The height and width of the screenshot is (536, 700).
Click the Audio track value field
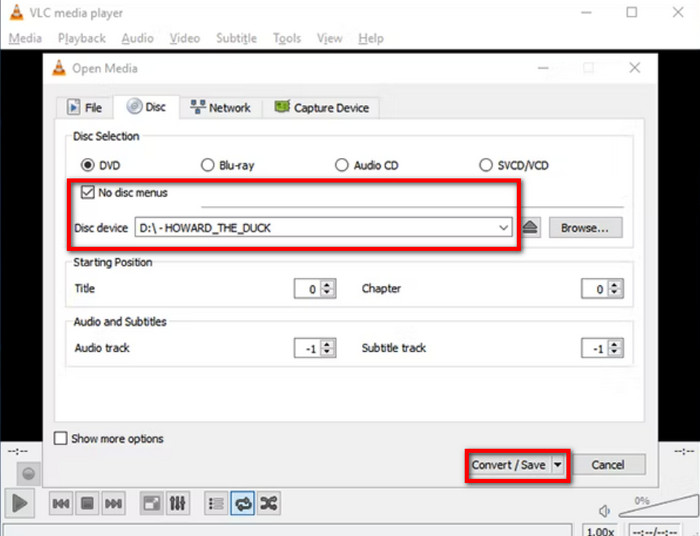click(308, 348)
